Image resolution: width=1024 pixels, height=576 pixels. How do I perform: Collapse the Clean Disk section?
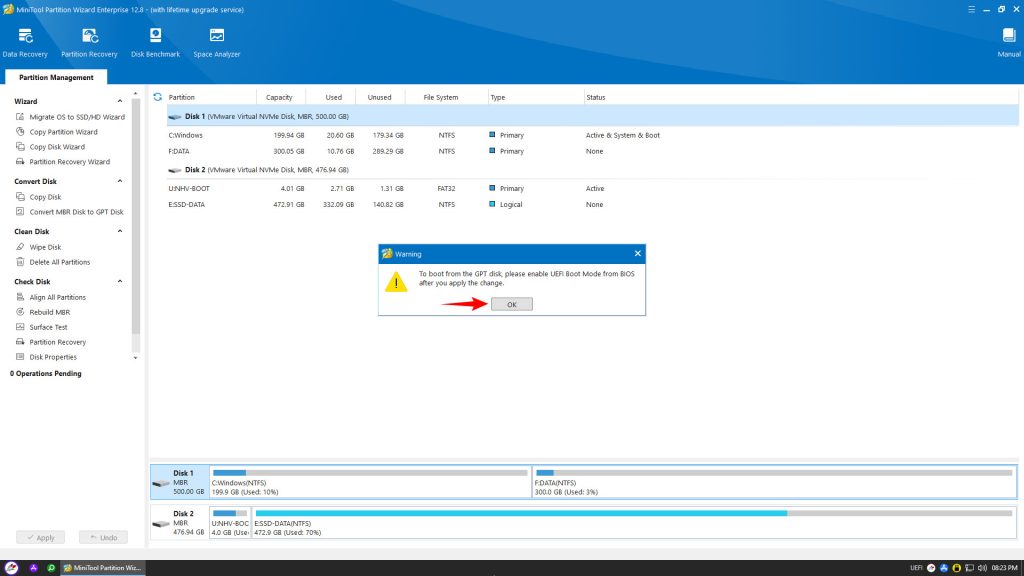[120, 231]
